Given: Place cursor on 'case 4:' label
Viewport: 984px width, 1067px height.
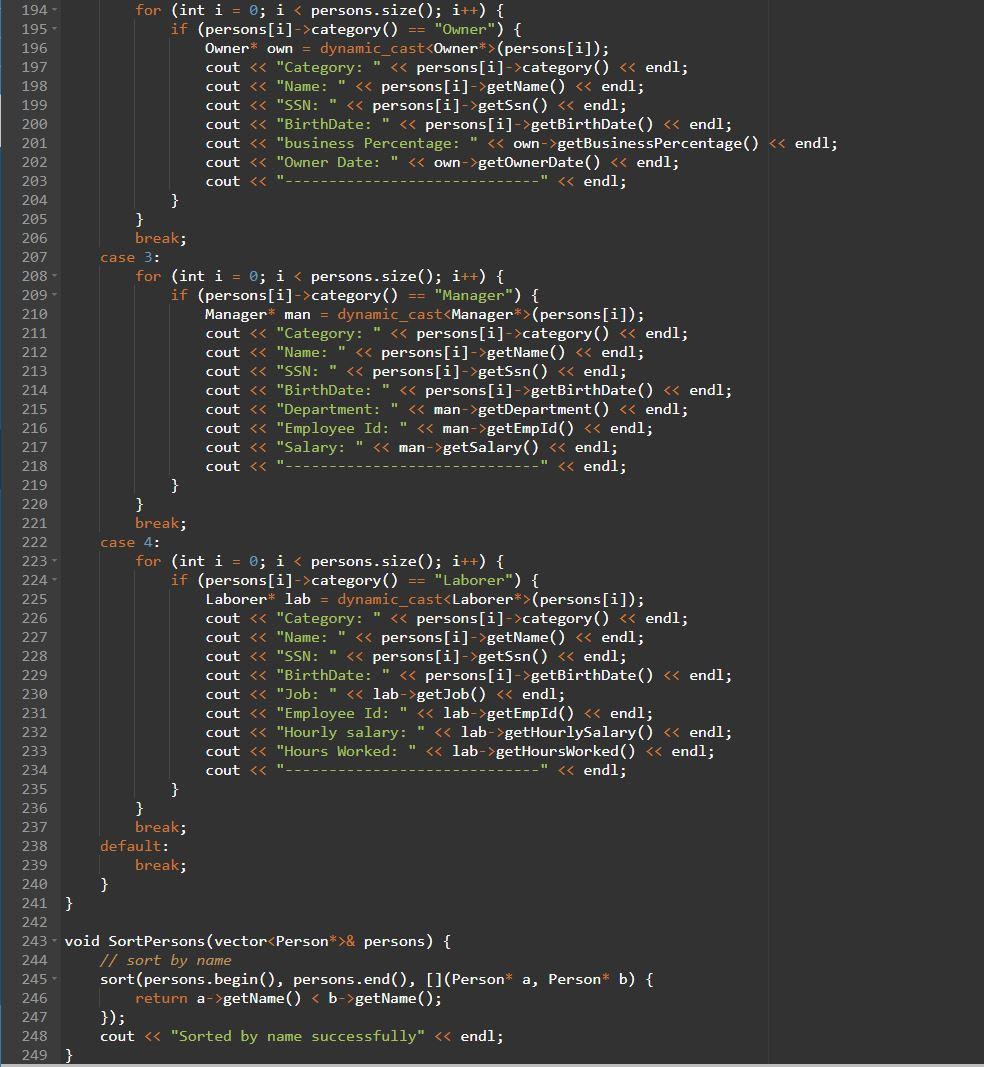Looking at the screenshot, I should (130, 542).
